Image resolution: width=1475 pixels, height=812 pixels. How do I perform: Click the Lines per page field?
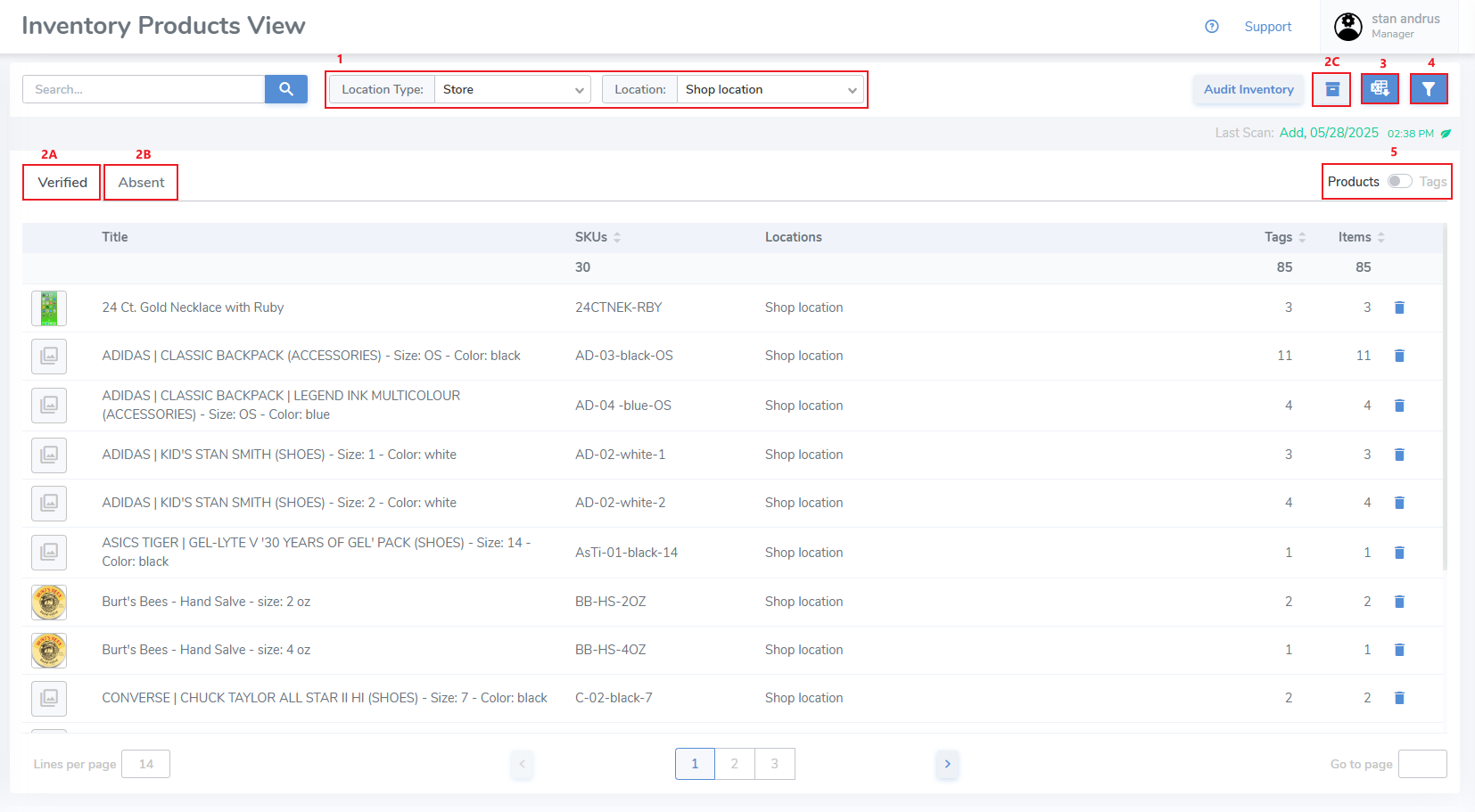point(146,764)
